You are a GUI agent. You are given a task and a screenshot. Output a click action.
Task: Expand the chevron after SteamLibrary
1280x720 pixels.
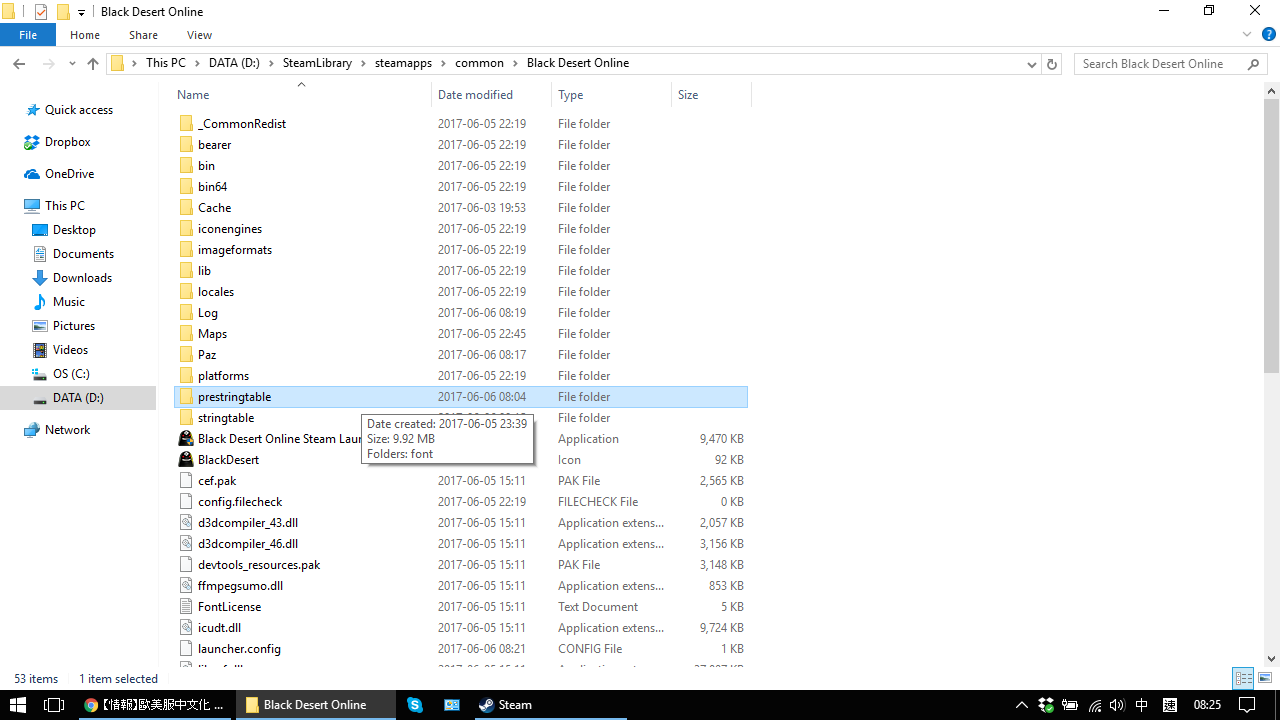tap(363, 63)
